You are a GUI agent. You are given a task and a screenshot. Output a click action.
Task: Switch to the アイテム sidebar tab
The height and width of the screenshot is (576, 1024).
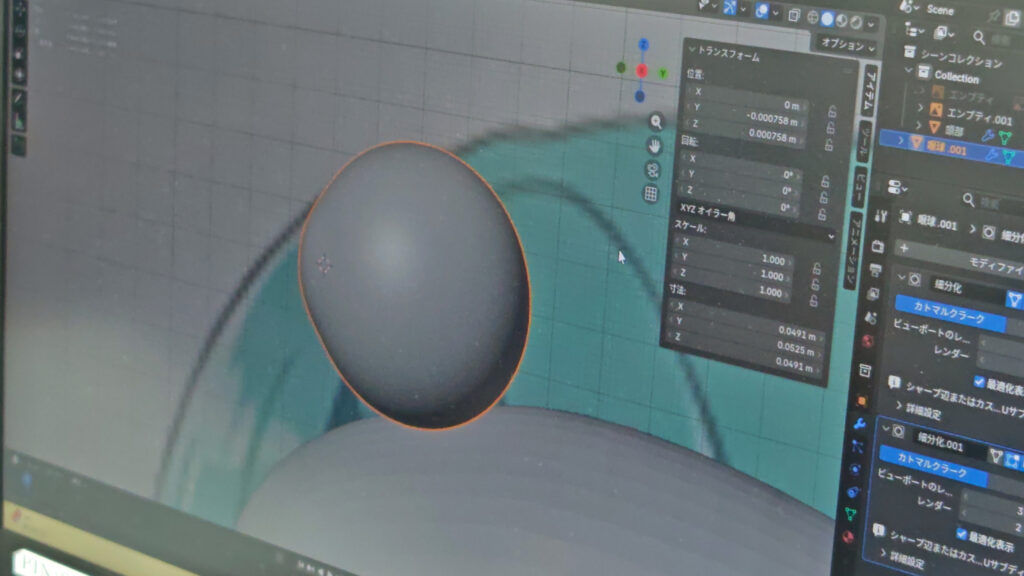coord(871,89)
